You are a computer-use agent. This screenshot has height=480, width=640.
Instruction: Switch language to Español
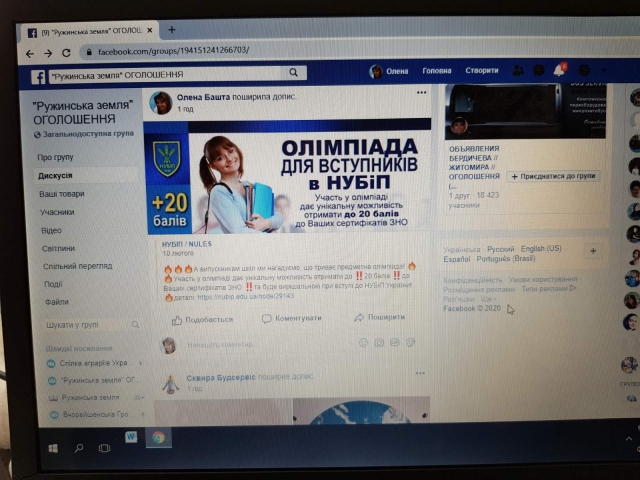(x=457, y=259)
